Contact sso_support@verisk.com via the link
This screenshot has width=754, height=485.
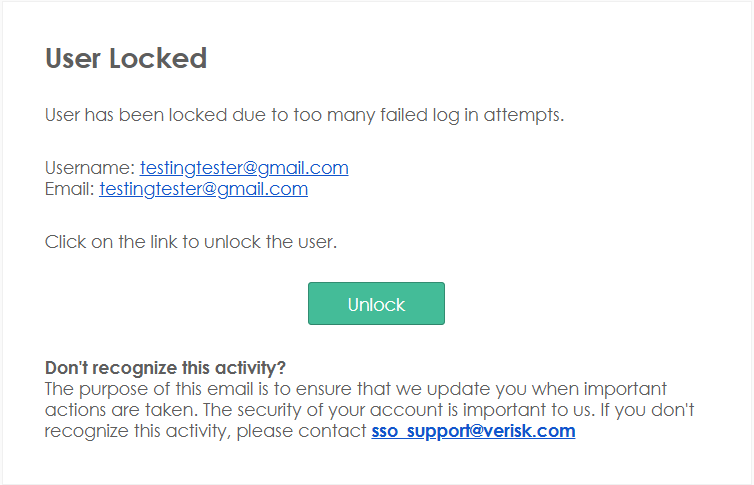tap(473, 431)
